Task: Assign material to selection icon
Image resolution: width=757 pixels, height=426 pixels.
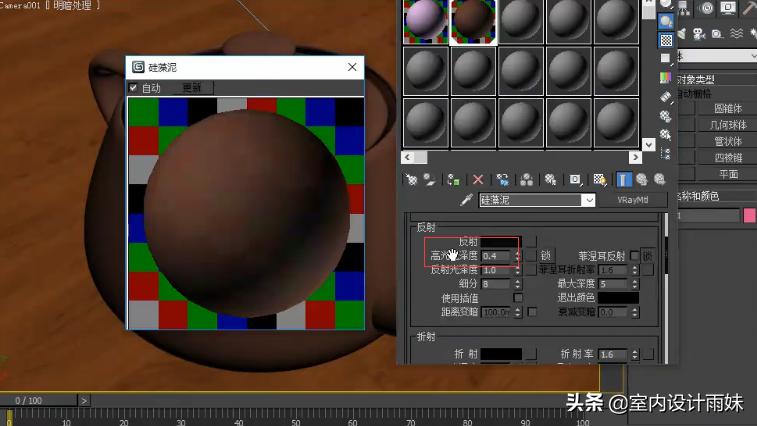Action: coord(453,180)
